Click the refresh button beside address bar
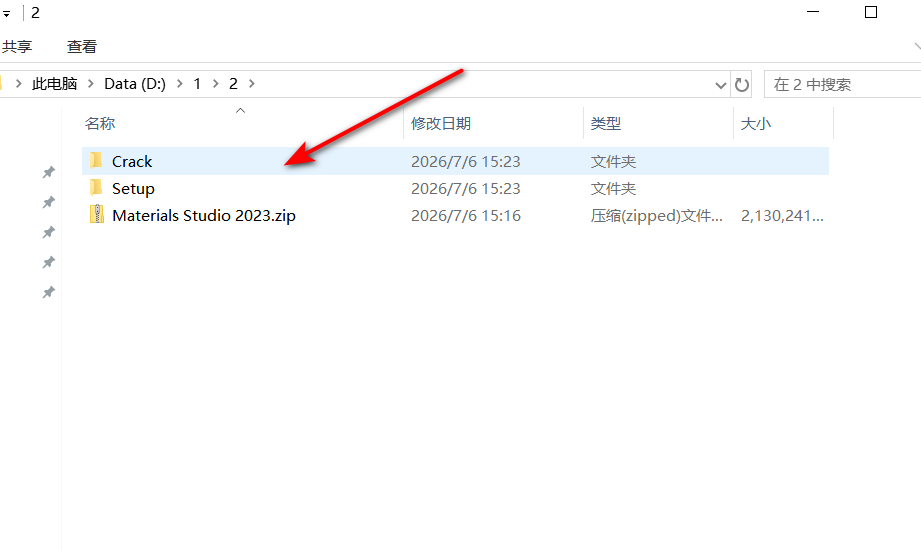This screenshot has width=921, height=551. (x=742, y=85)
